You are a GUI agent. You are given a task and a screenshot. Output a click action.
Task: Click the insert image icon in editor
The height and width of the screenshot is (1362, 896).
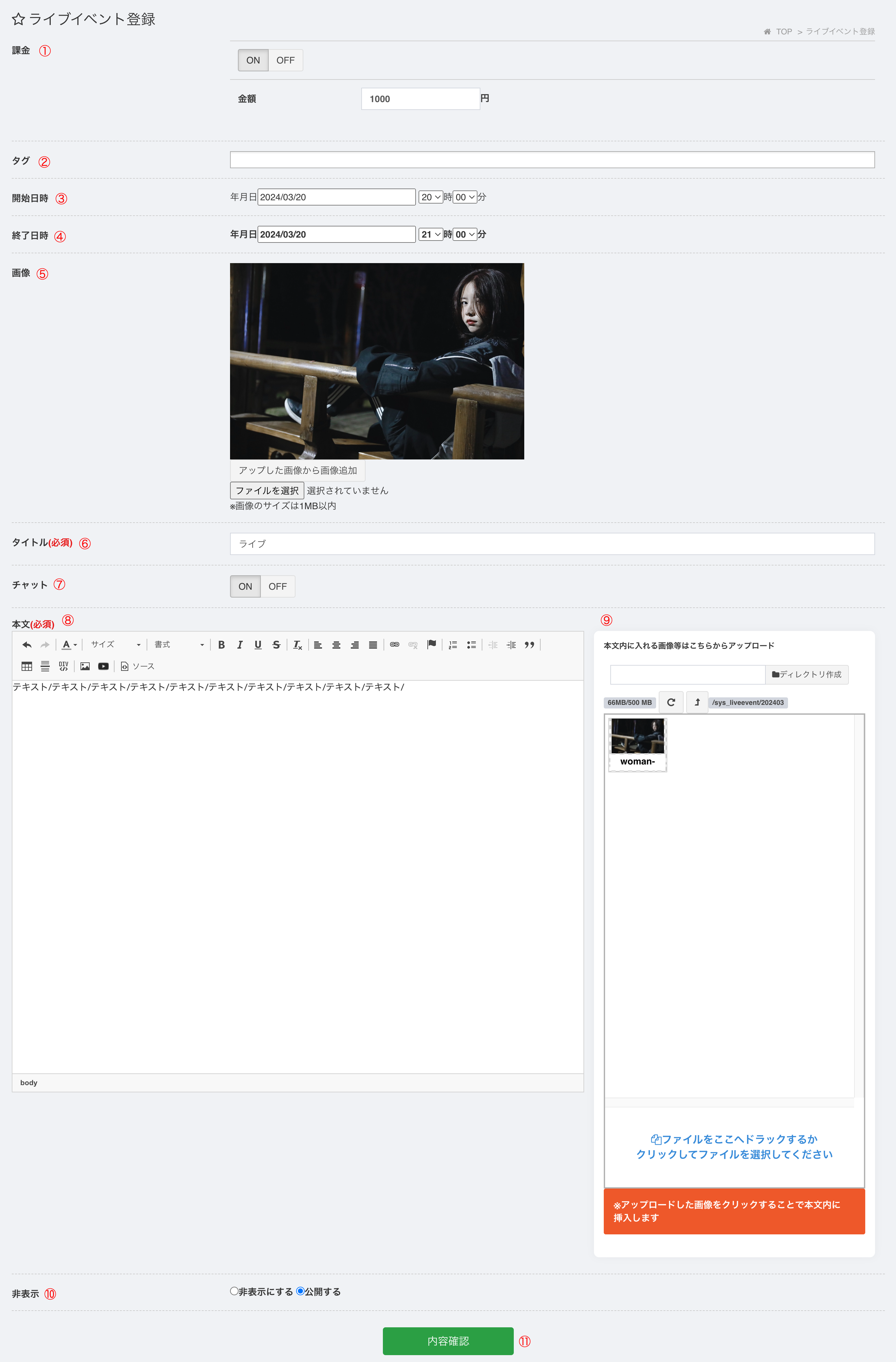pos(85,666)
